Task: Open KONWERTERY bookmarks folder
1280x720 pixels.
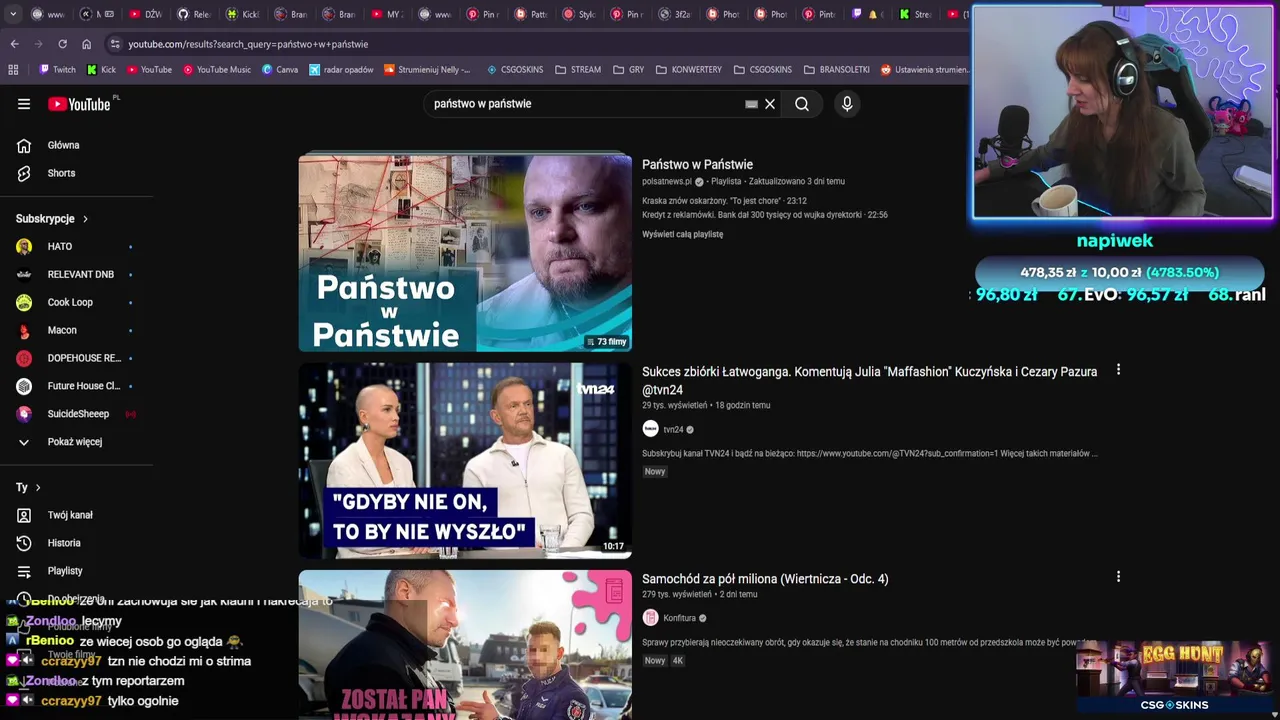Action: coord(688,70)
